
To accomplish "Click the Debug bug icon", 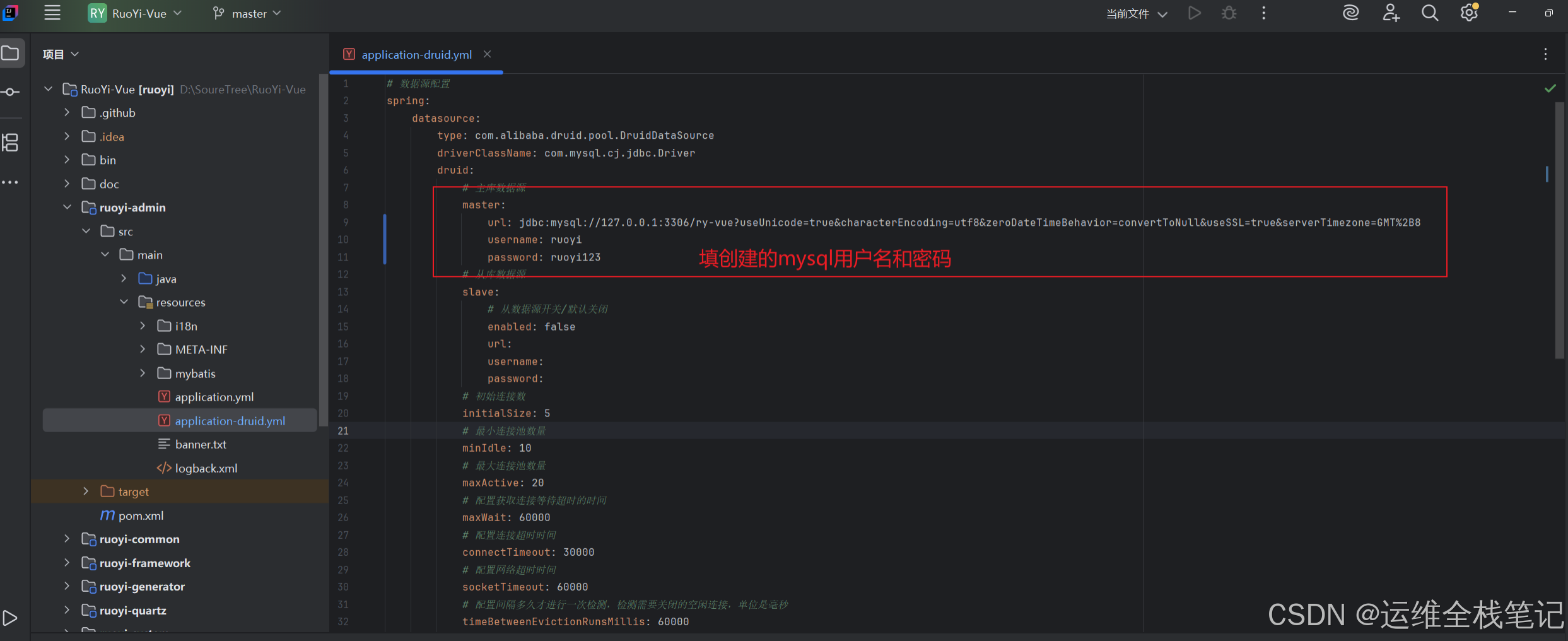I will 1229,13.
